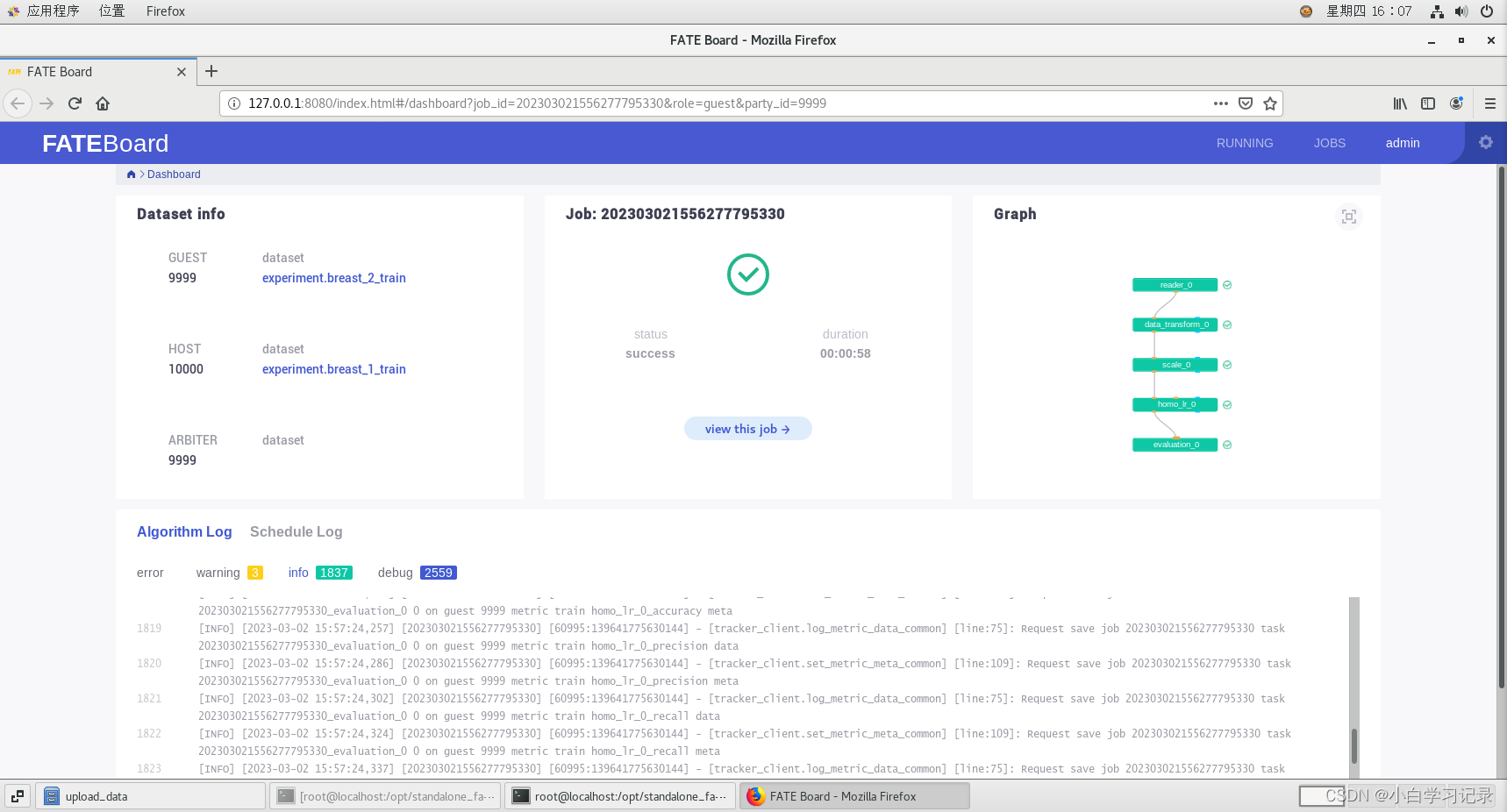Open a new browser tab

(211, 71)
